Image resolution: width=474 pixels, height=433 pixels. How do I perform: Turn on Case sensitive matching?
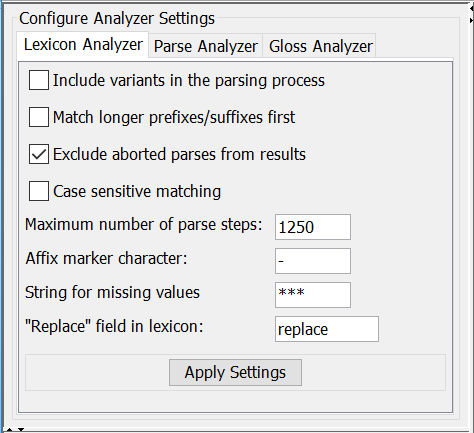pos(39,191)
